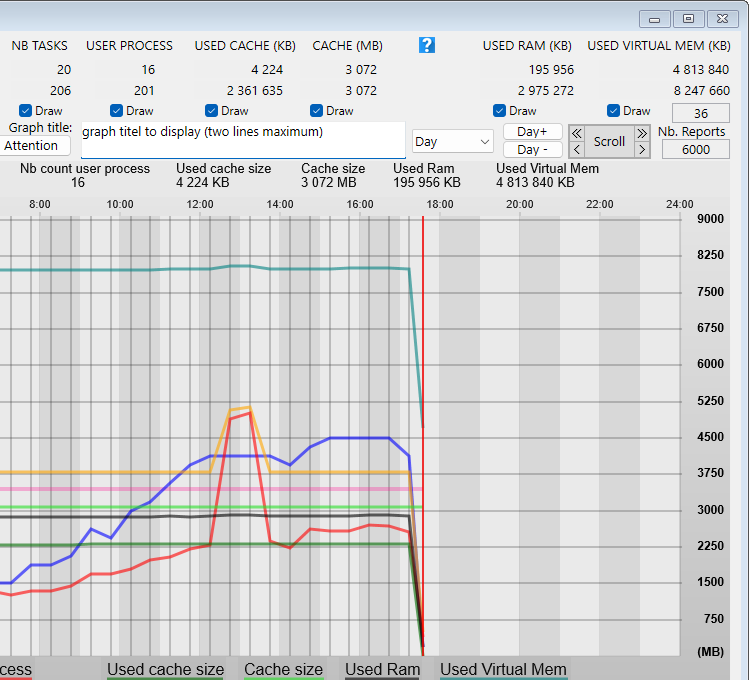This screenshot has height=680, width=749.
Task: Click the field showing 36
Action: pos(701,113)
